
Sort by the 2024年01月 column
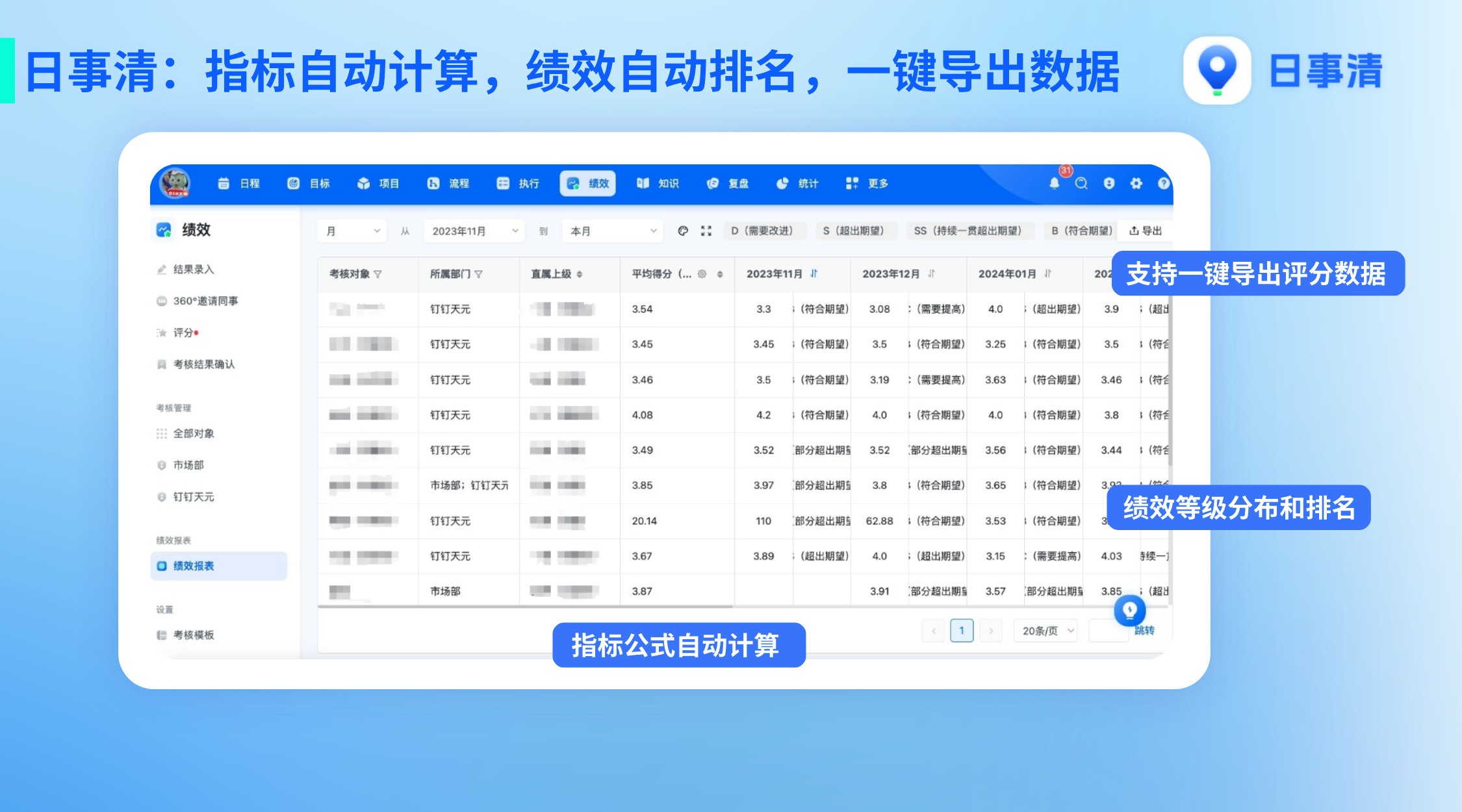pyautogui.click(x=1047, y=273)
